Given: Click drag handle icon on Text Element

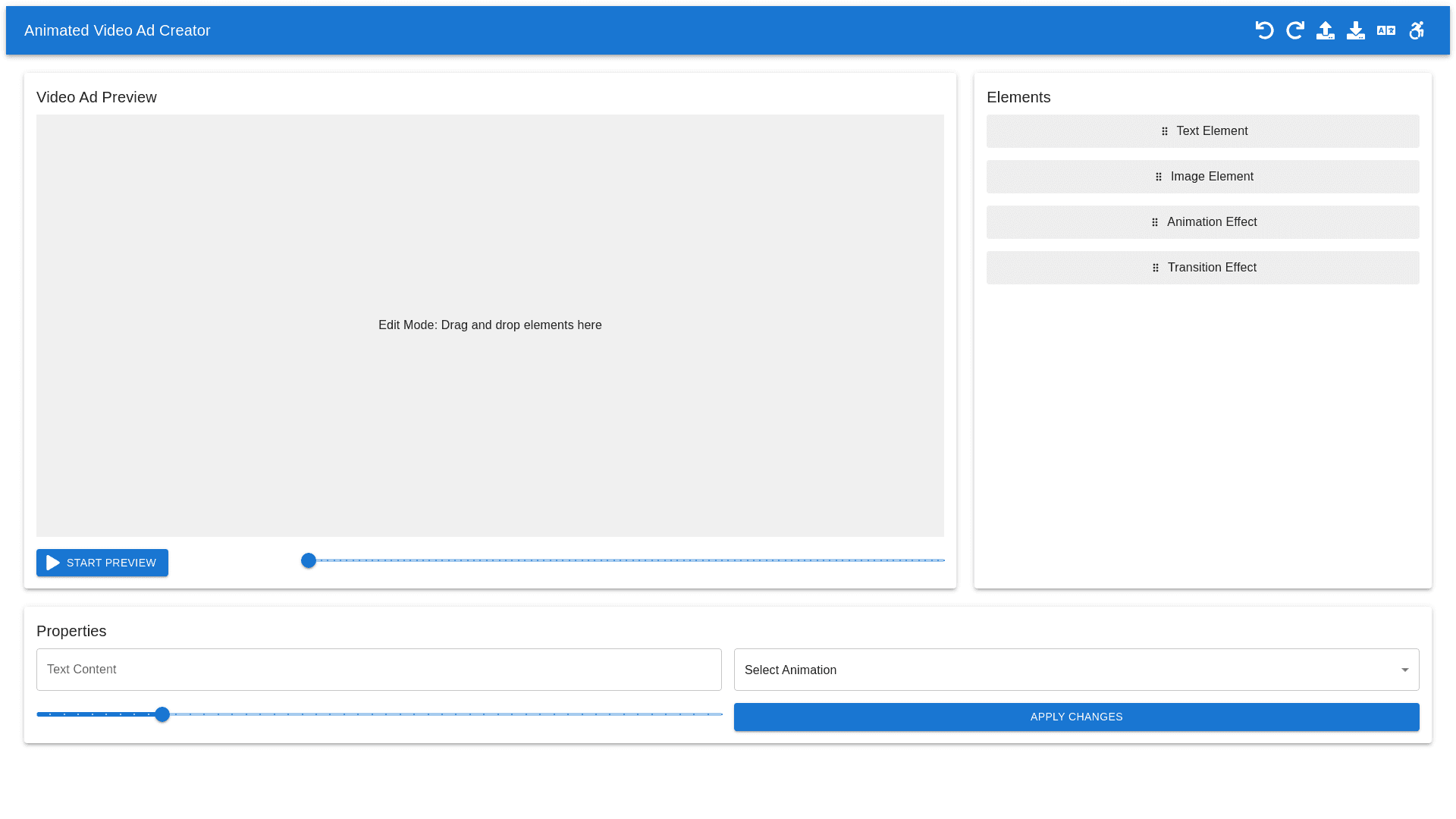Looking at the screenshot, I should point(1165,131).
